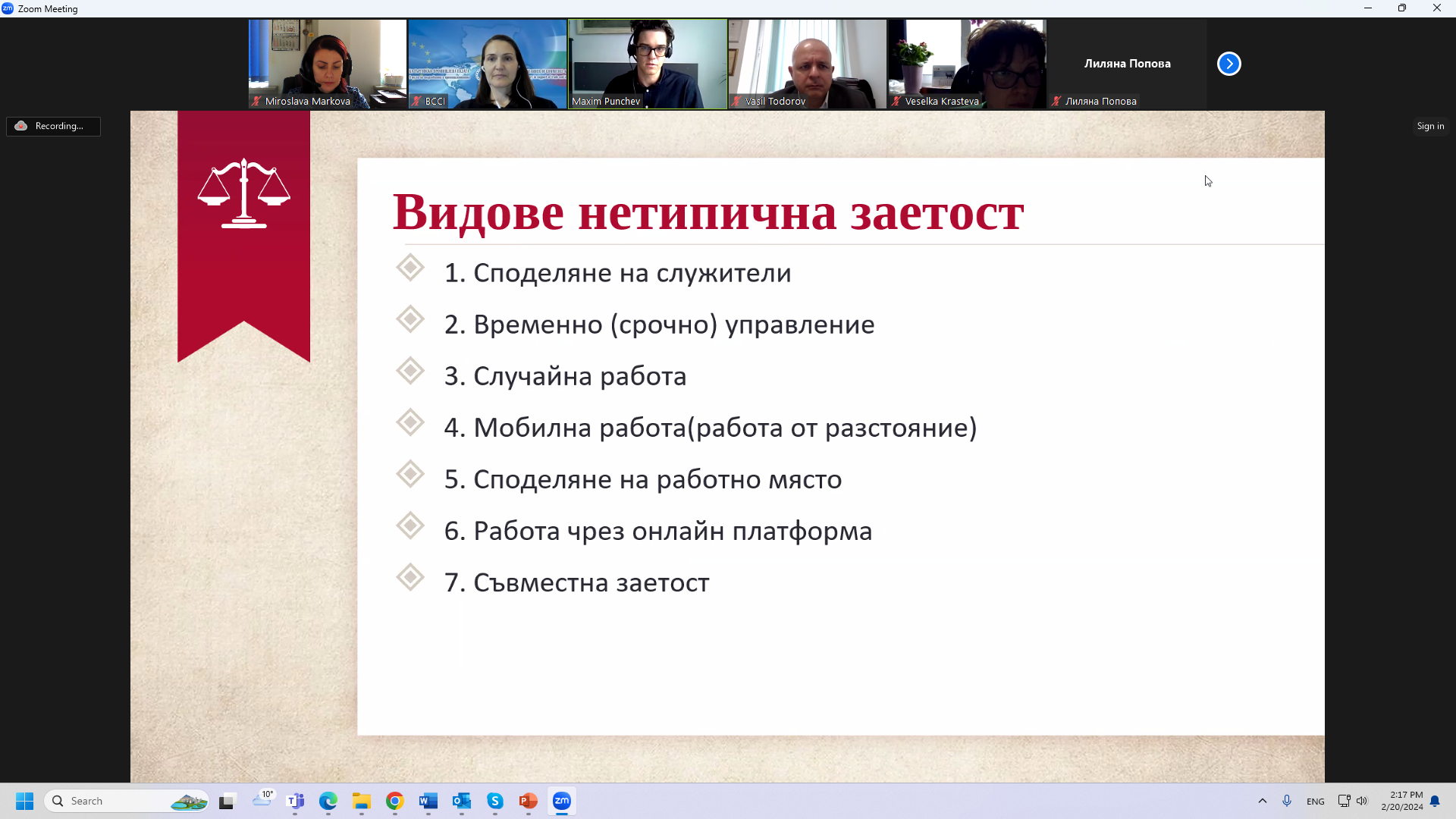This screenshot has height=819, width=1456.
Task: Open Microsoft Teams from the taskbar
Action: pyautogui.click(x=295, y=801)
